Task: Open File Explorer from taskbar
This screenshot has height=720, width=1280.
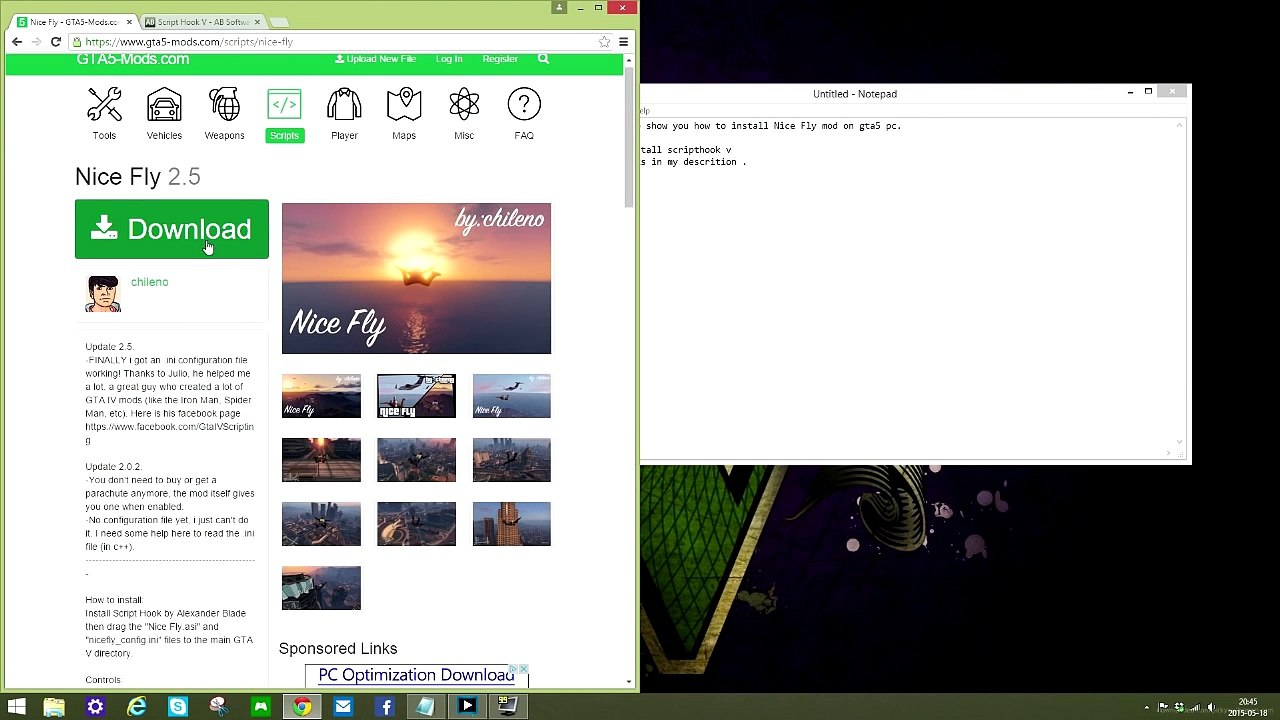Action: (54, 707)
